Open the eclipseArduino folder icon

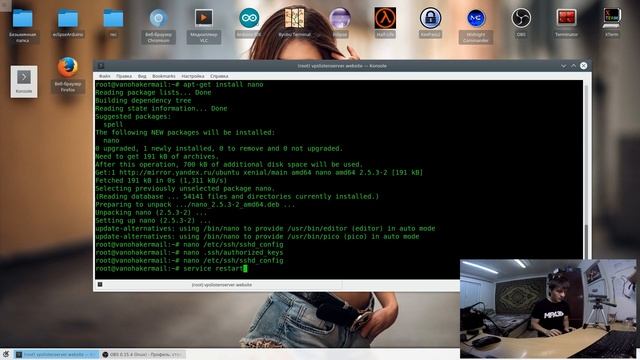68,19
